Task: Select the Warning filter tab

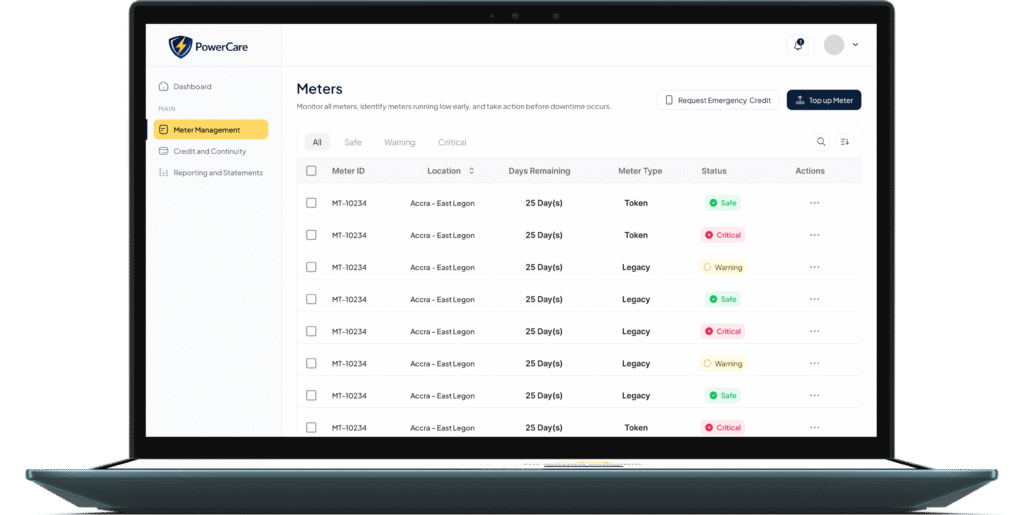Action: coord(399,142)
